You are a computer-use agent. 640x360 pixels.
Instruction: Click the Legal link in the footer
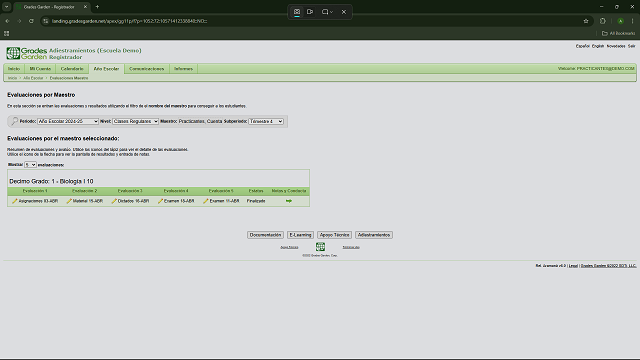[x=573, y=266]
